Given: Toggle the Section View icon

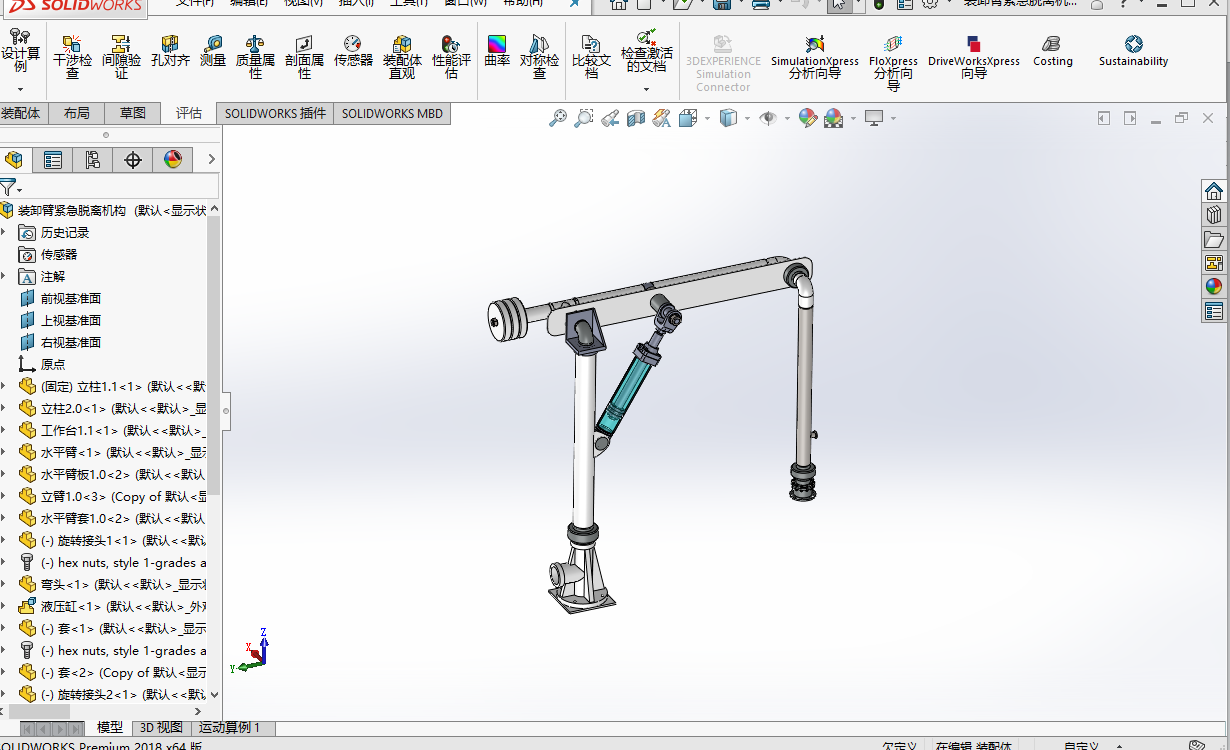Looking at the screenshot, I should click(x=636, y=118).
